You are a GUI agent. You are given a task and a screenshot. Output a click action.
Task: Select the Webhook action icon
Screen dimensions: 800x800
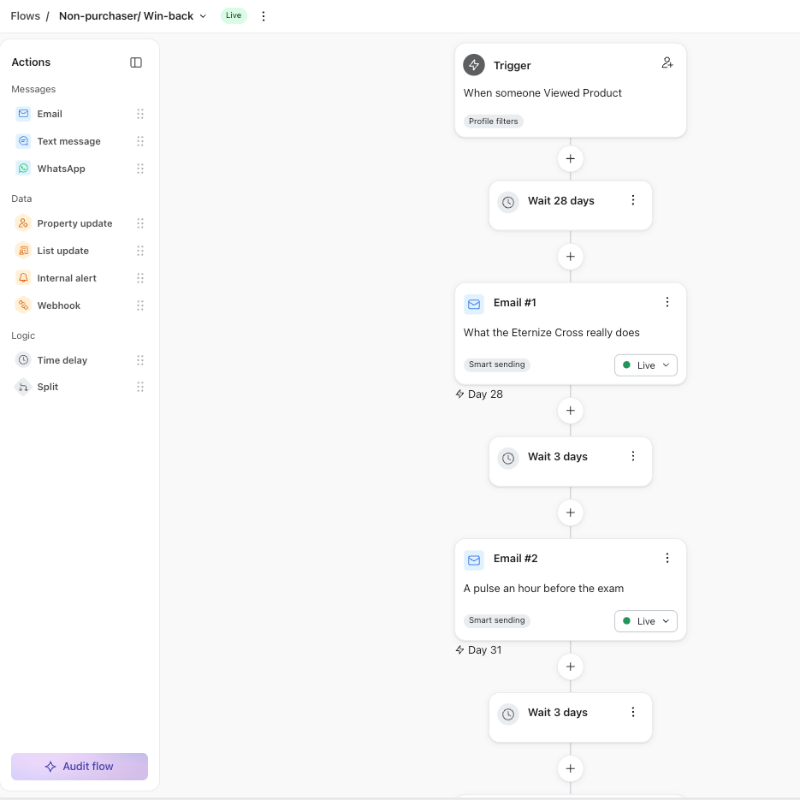[x=23, y=305]
